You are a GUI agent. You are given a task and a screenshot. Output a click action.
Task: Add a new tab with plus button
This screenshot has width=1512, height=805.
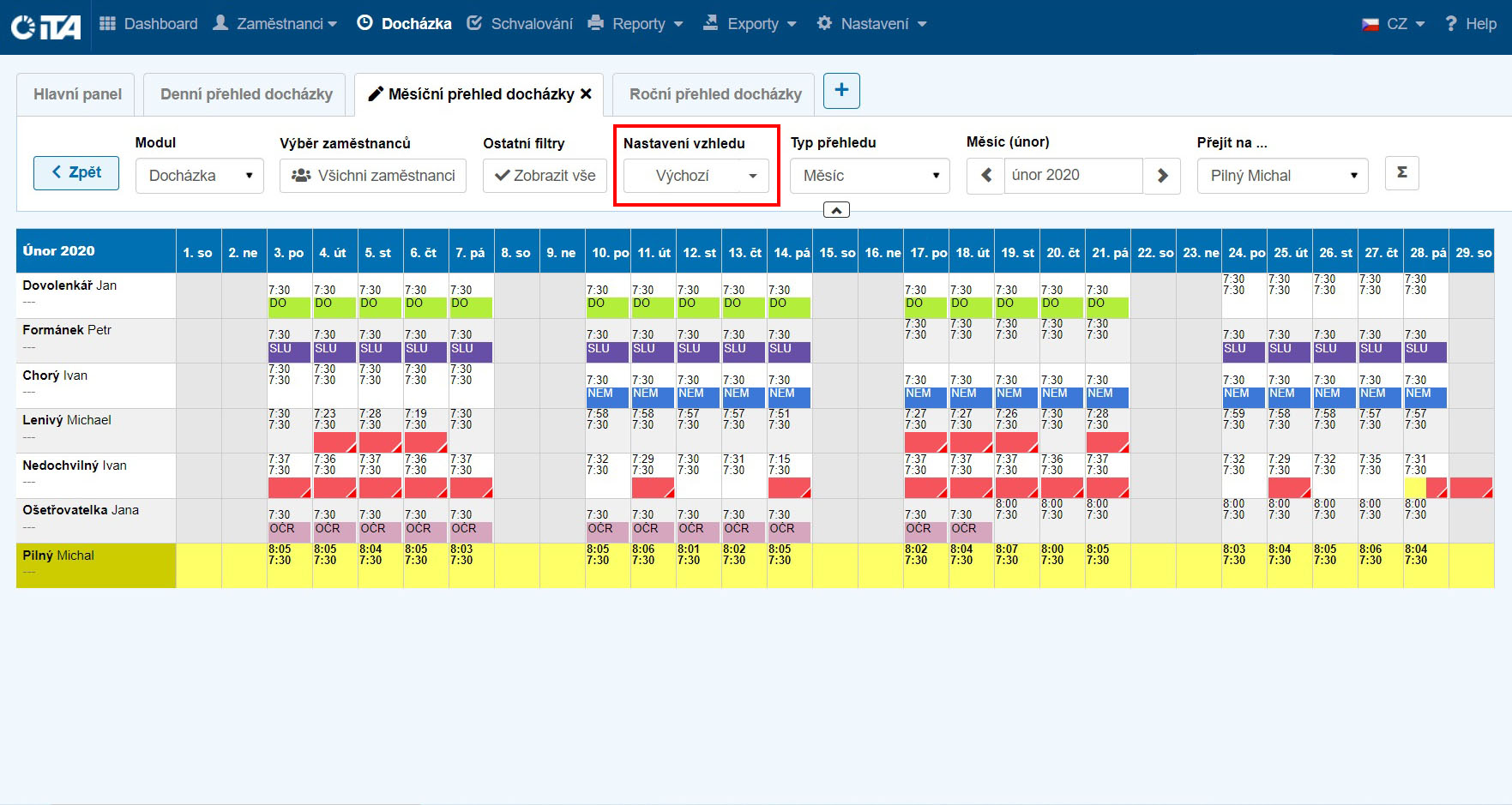click(841, 91)
